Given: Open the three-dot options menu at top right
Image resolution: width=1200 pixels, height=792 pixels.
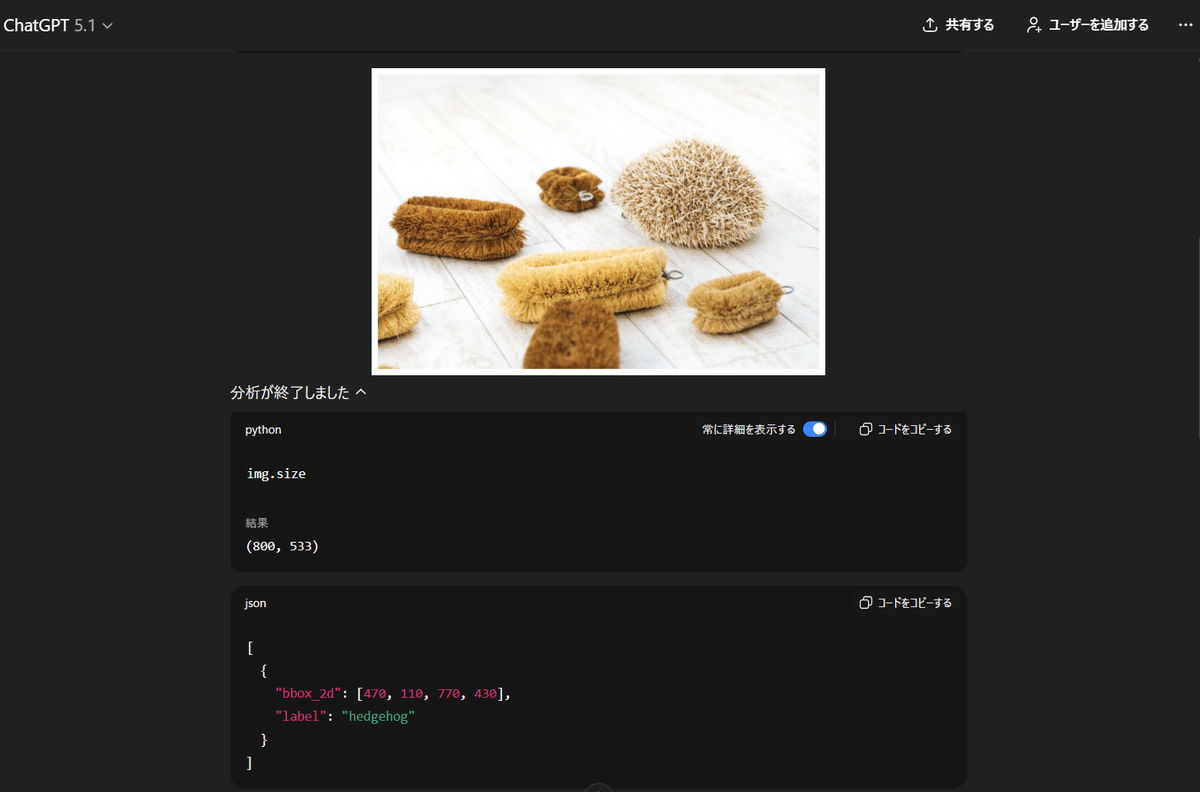Looking at the screenshot, I should [x=1185, y=25].
